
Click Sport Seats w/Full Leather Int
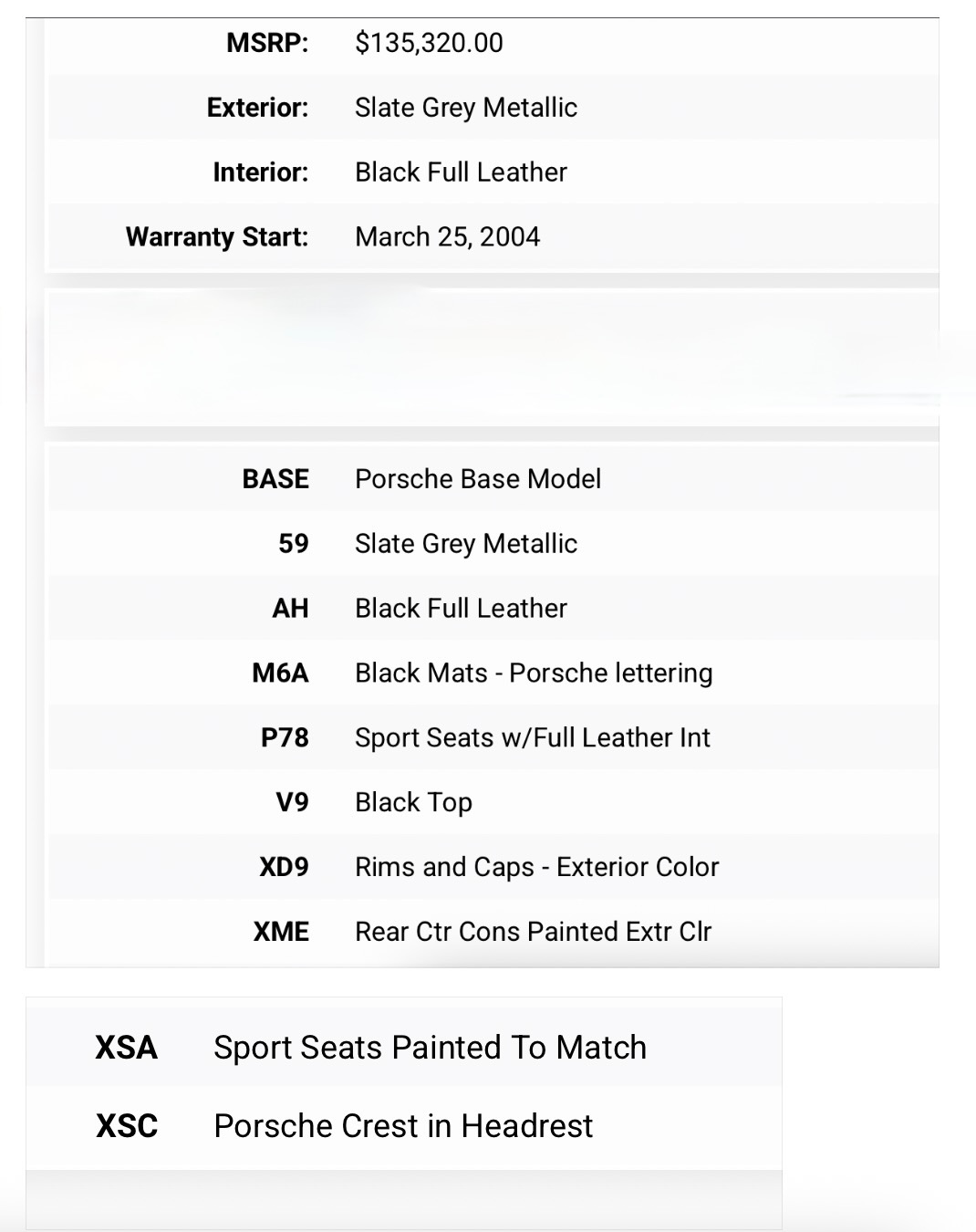[532, 738]
